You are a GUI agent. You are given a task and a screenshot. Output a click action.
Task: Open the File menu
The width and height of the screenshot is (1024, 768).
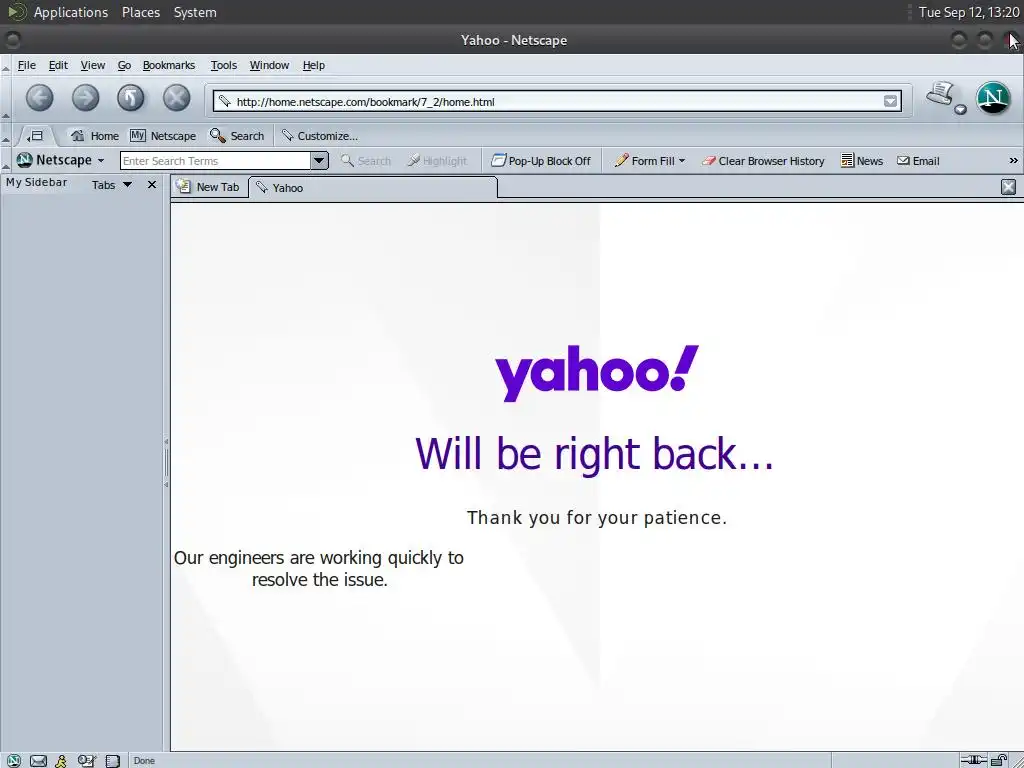(27, 65)
